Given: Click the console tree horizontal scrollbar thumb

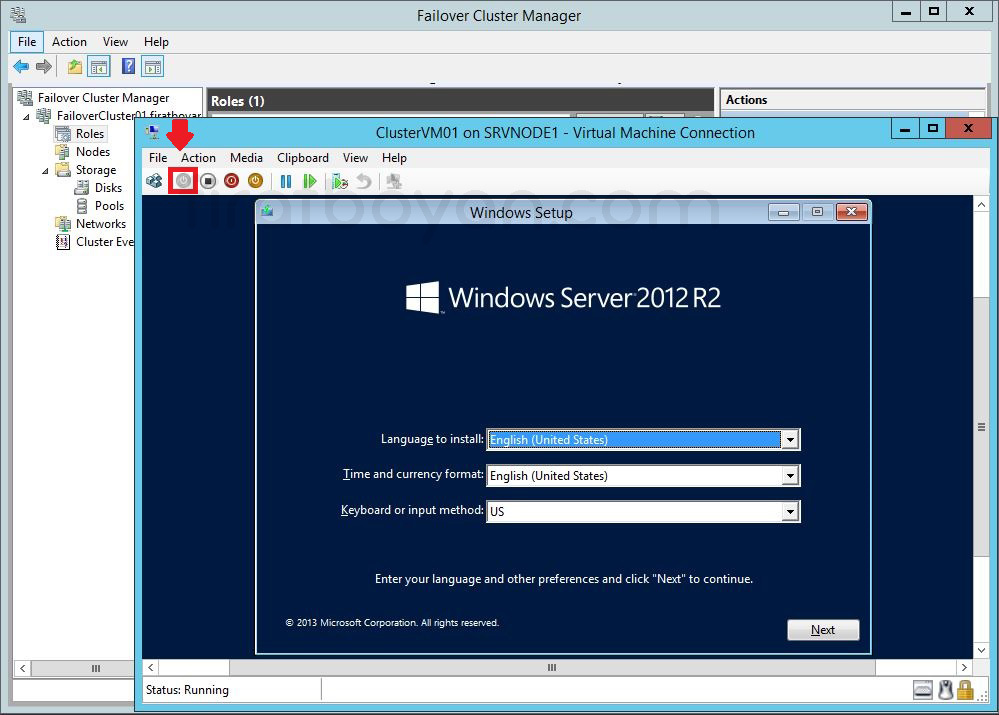Looking at the screenshot, I should point(83,668).
